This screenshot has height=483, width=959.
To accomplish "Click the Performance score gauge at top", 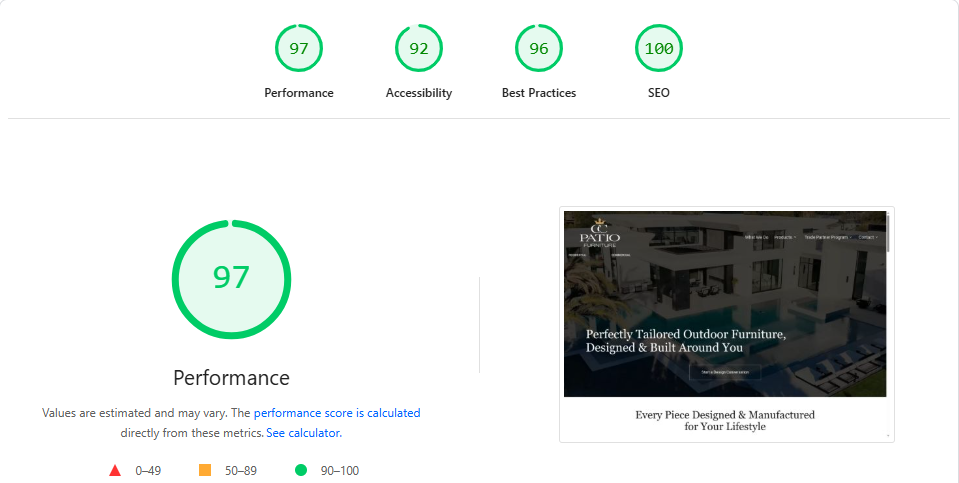I will tap(299, 48).
